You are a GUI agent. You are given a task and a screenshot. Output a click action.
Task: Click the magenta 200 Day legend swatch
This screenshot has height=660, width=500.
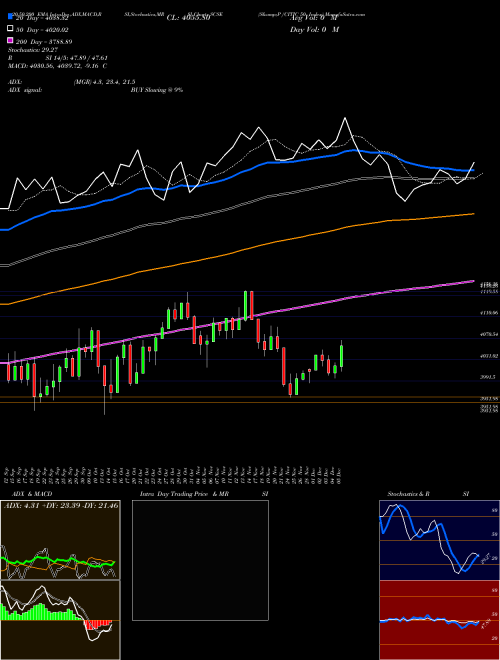pyautogui.click(x=11, y=40)
